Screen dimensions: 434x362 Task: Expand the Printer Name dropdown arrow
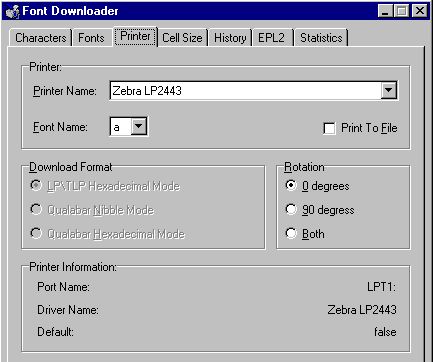pos(389,90)
